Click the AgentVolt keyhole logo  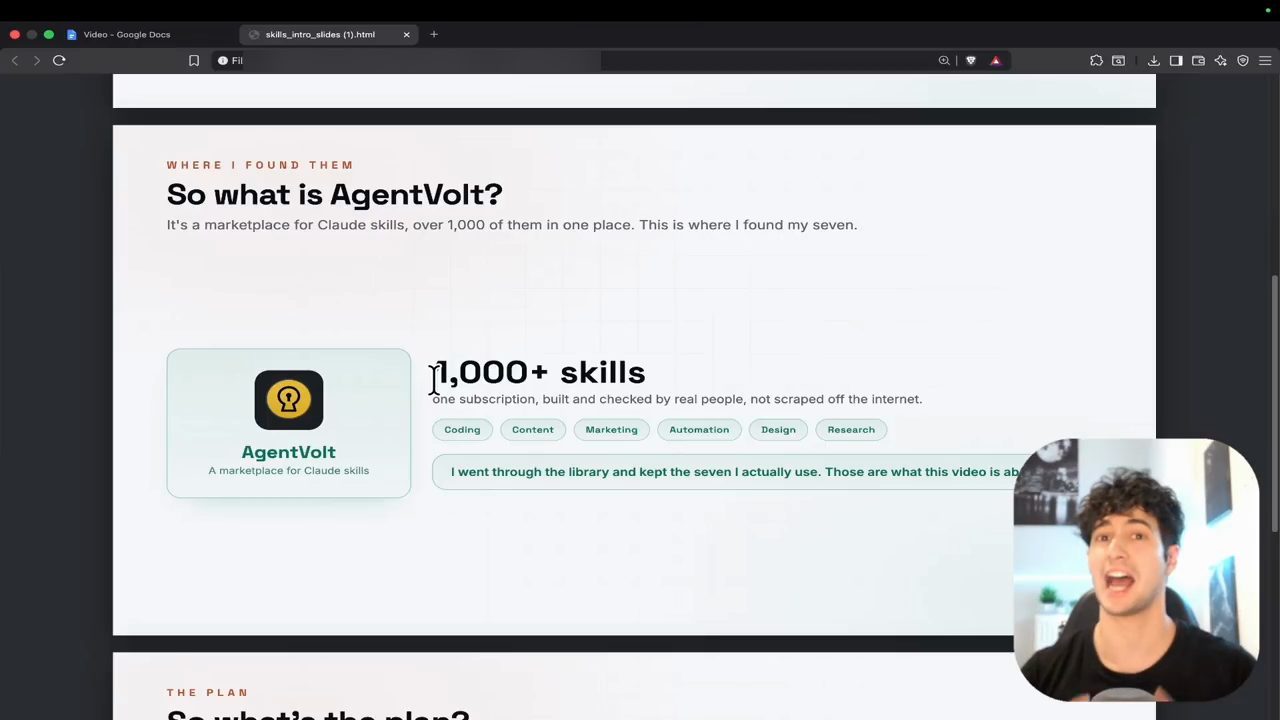289,400
